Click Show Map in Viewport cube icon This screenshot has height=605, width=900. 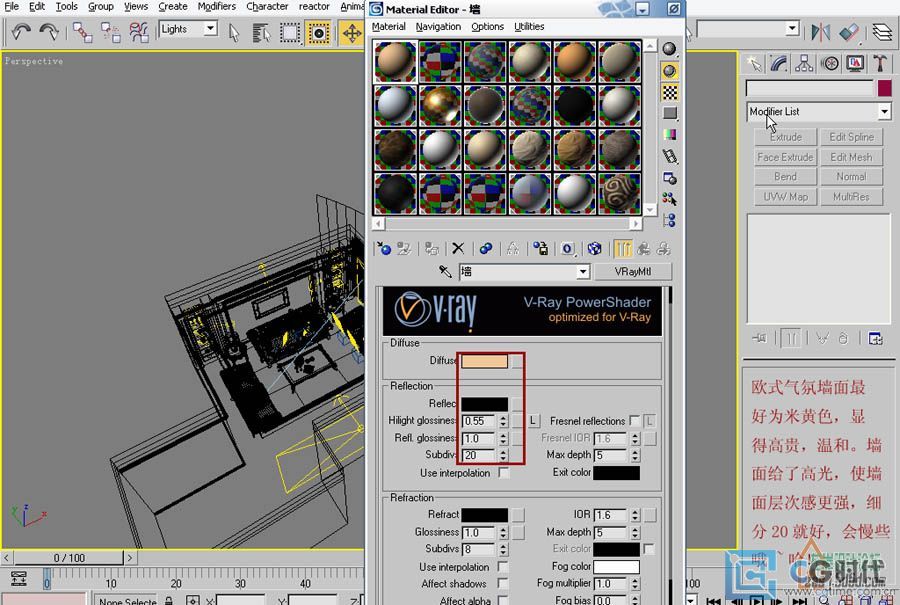(595, 249)
